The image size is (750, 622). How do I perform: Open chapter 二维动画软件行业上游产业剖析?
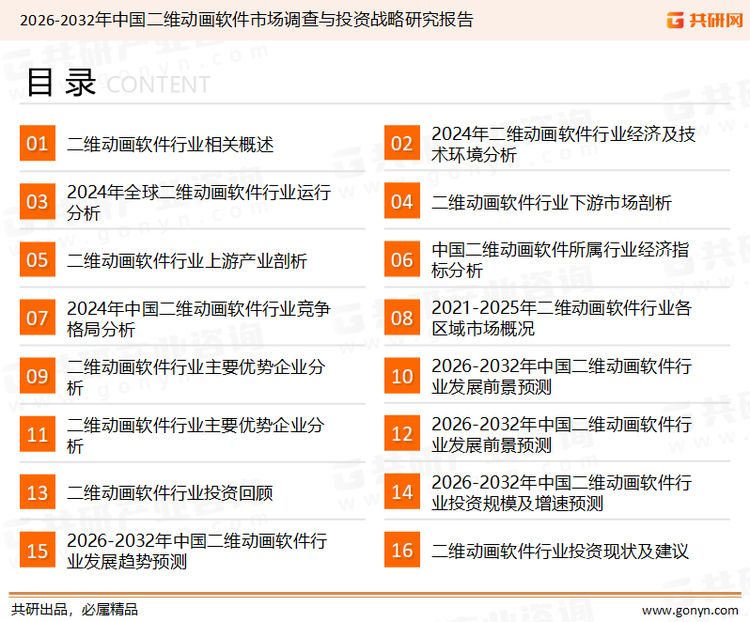pos(187,261)
